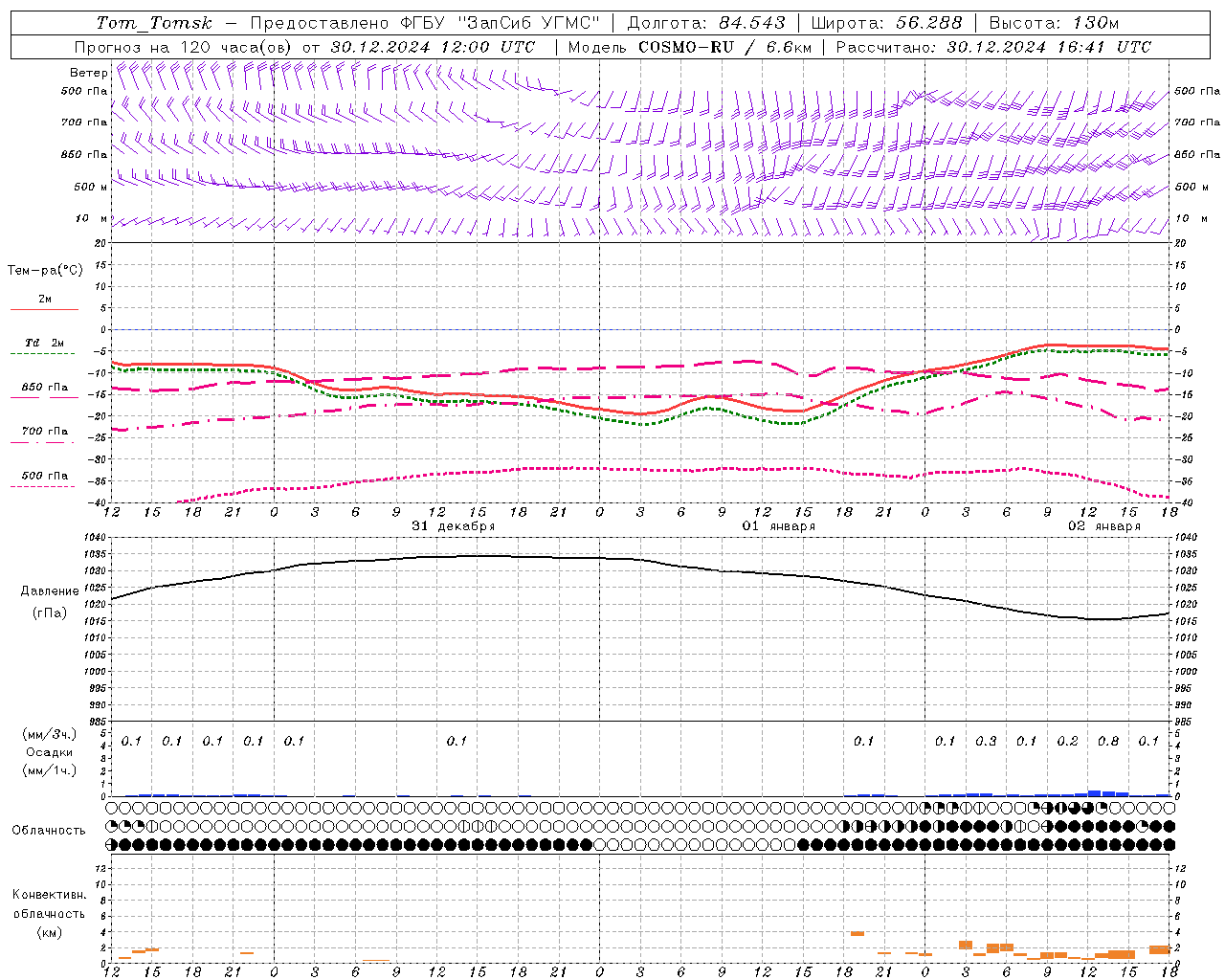Click the Td 2м dew point legend entry
The height and width of the screenshot is (980, 1225).
[44, 346]
